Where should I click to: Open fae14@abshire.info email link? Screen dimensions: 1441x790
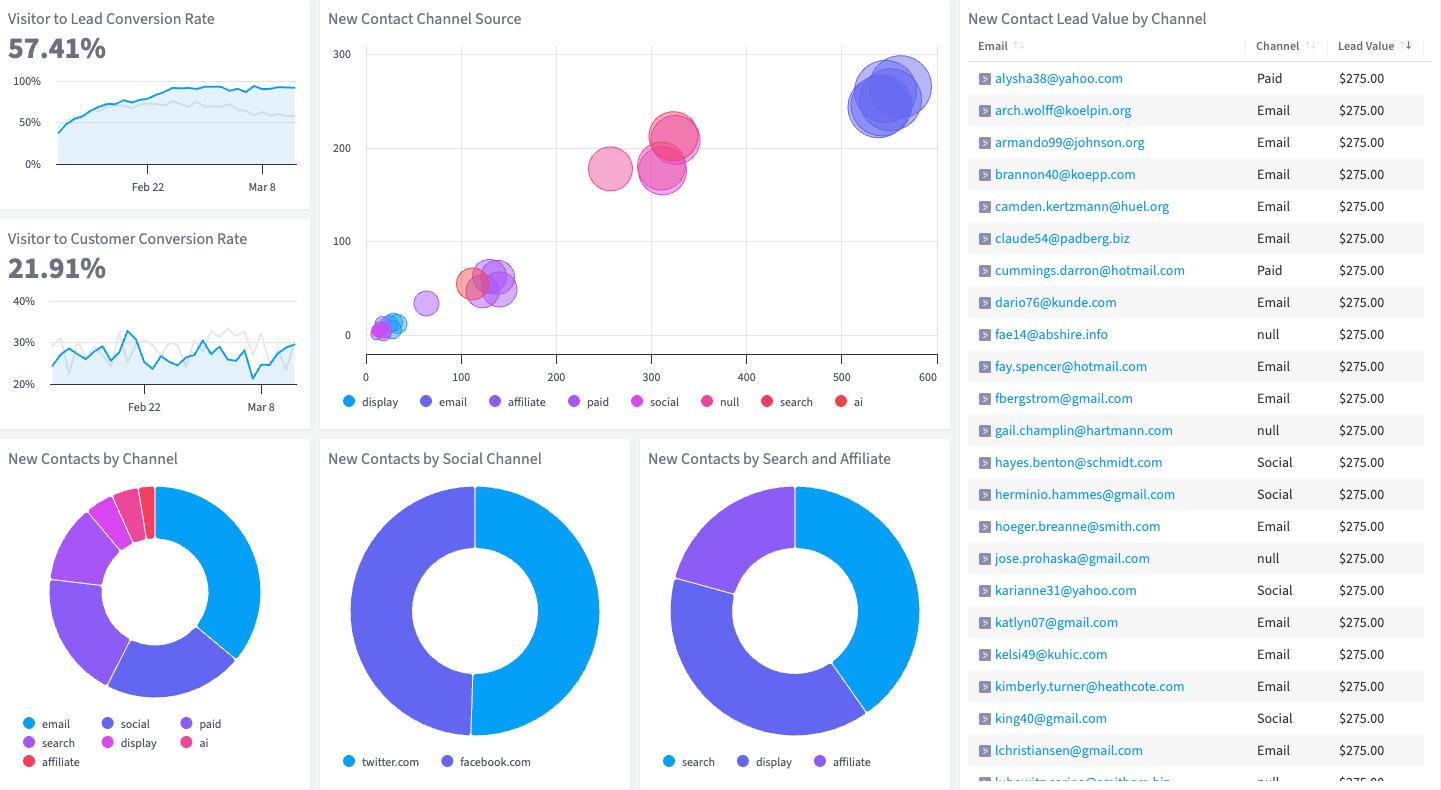tap(1051, 334)
